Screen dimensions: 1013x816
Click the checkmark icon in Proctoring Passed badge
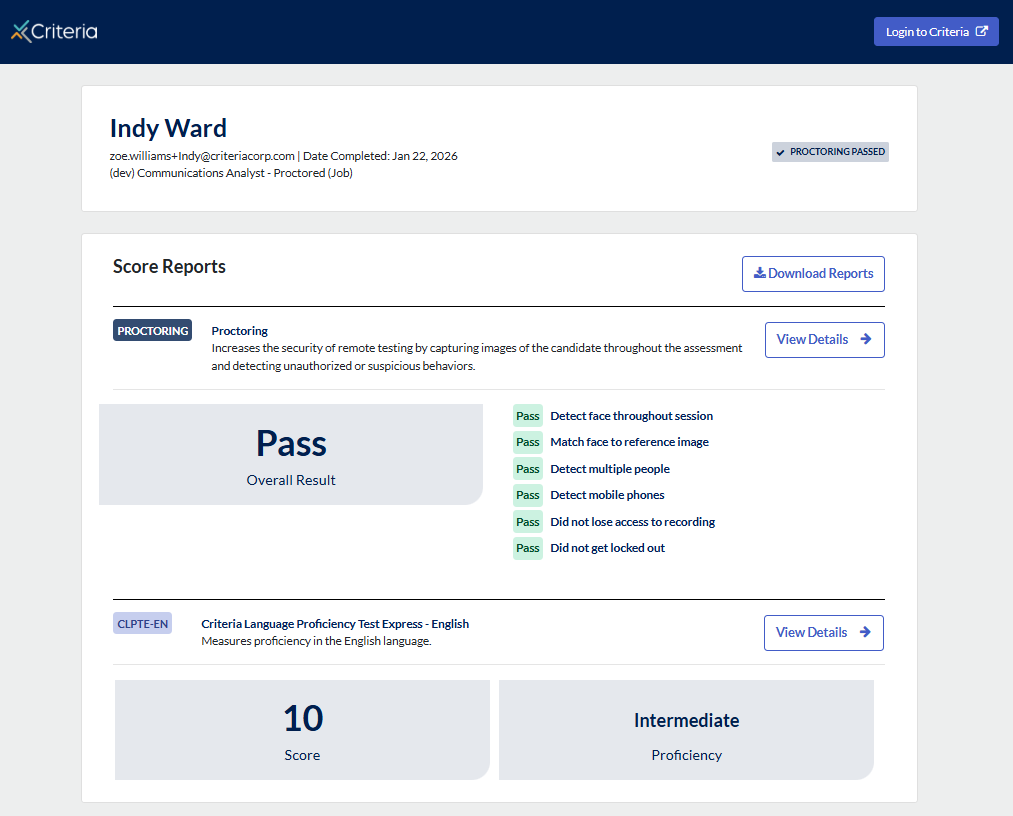[x=780, y=152]
